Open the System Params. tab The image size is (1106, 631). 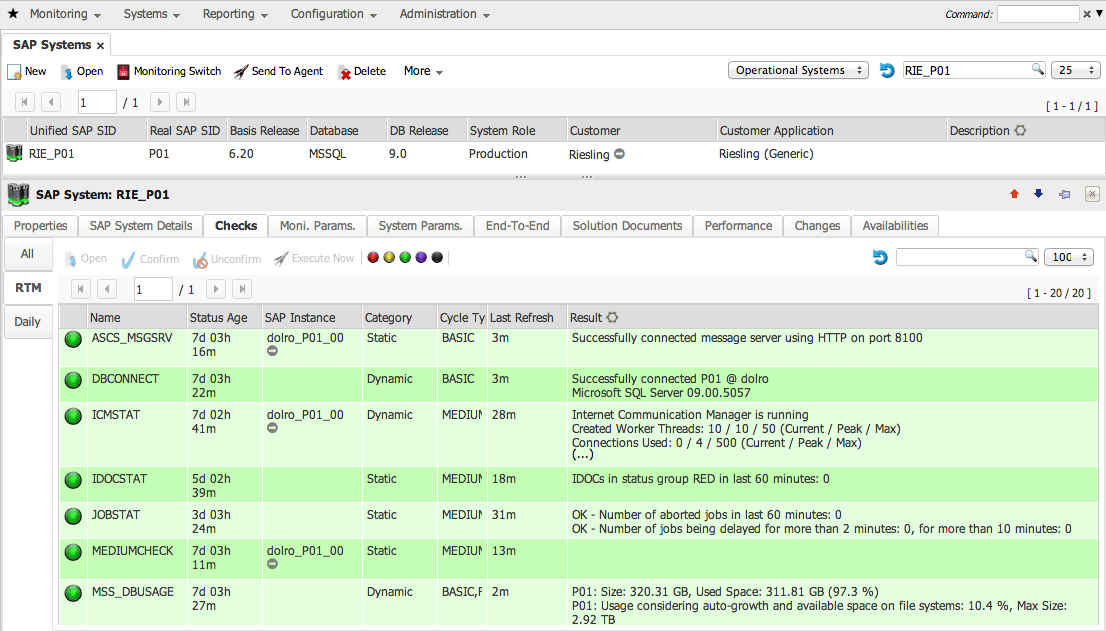point(420,226)
